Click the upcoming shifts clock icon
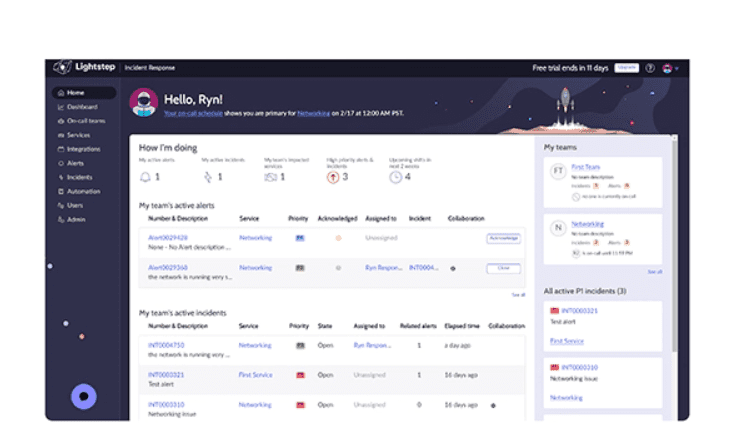This screenshot has height=440, width=742. coord(396,177)
